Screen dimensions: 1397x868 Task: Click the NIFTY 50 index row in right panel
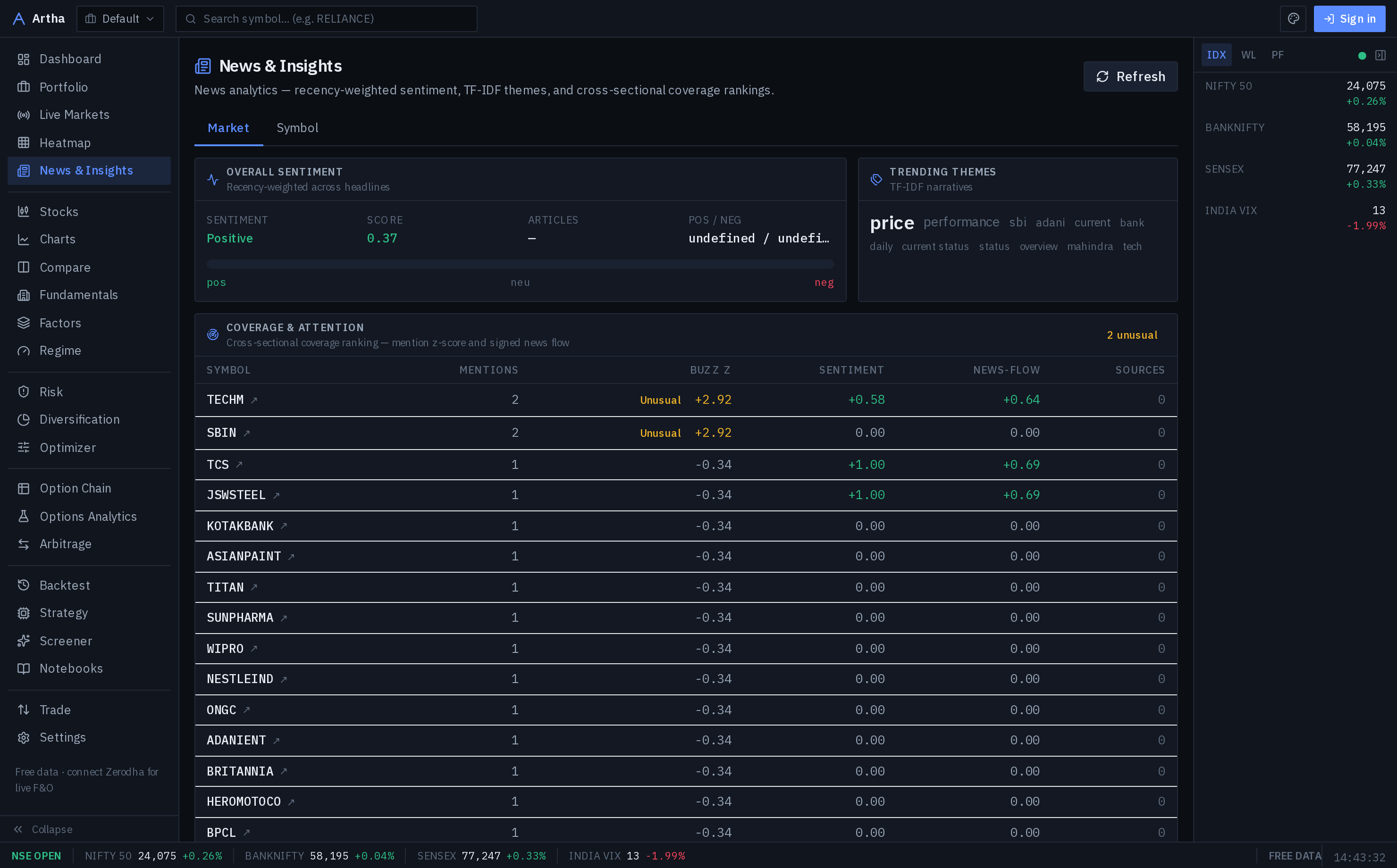[x=1295, y=93]
